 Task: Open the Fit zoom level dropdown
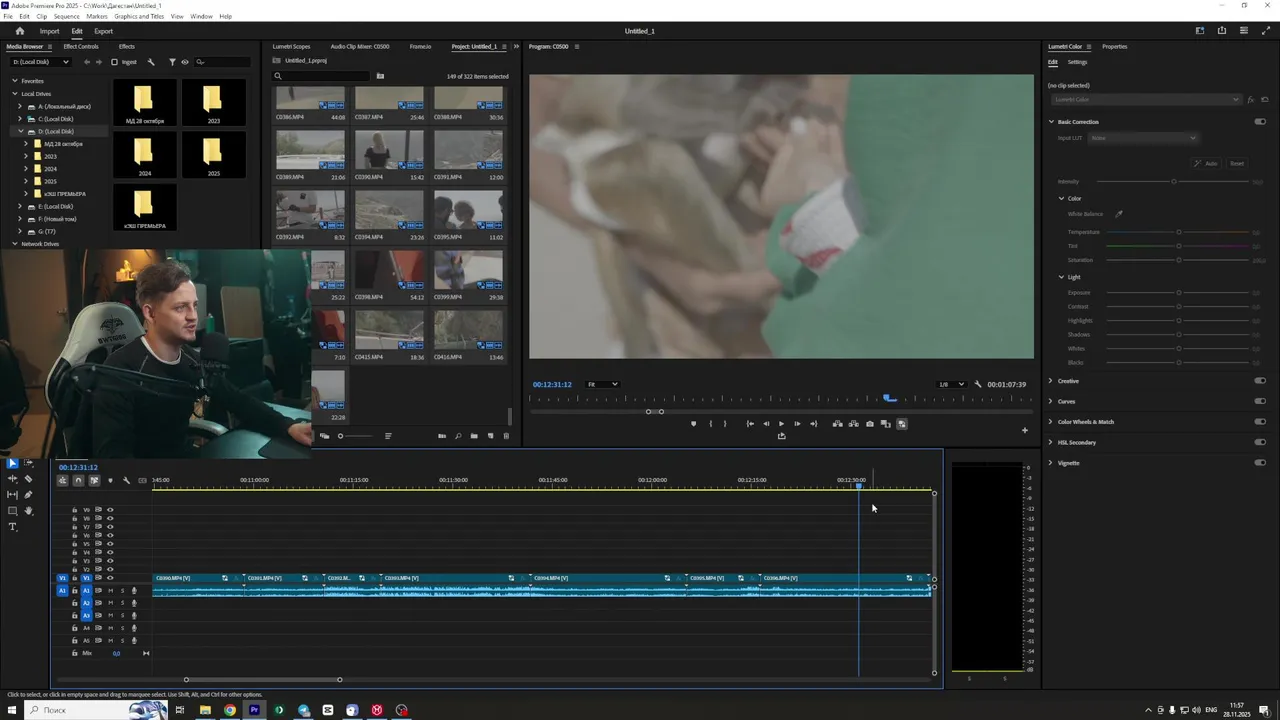point(602,384)
